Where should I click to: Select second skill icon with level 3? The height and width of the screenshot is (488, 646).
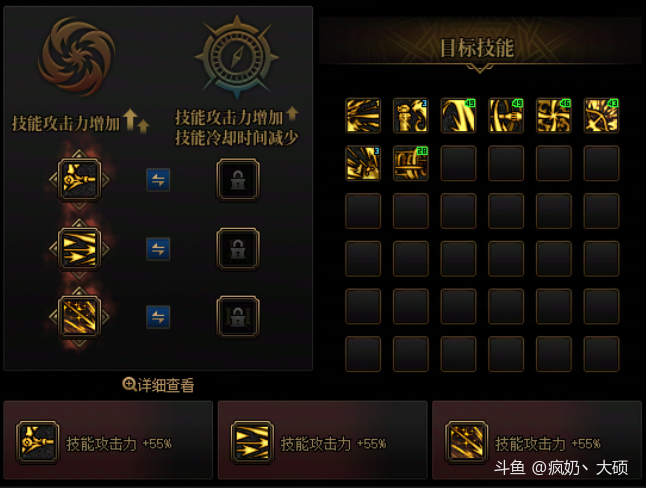point(363,163)
